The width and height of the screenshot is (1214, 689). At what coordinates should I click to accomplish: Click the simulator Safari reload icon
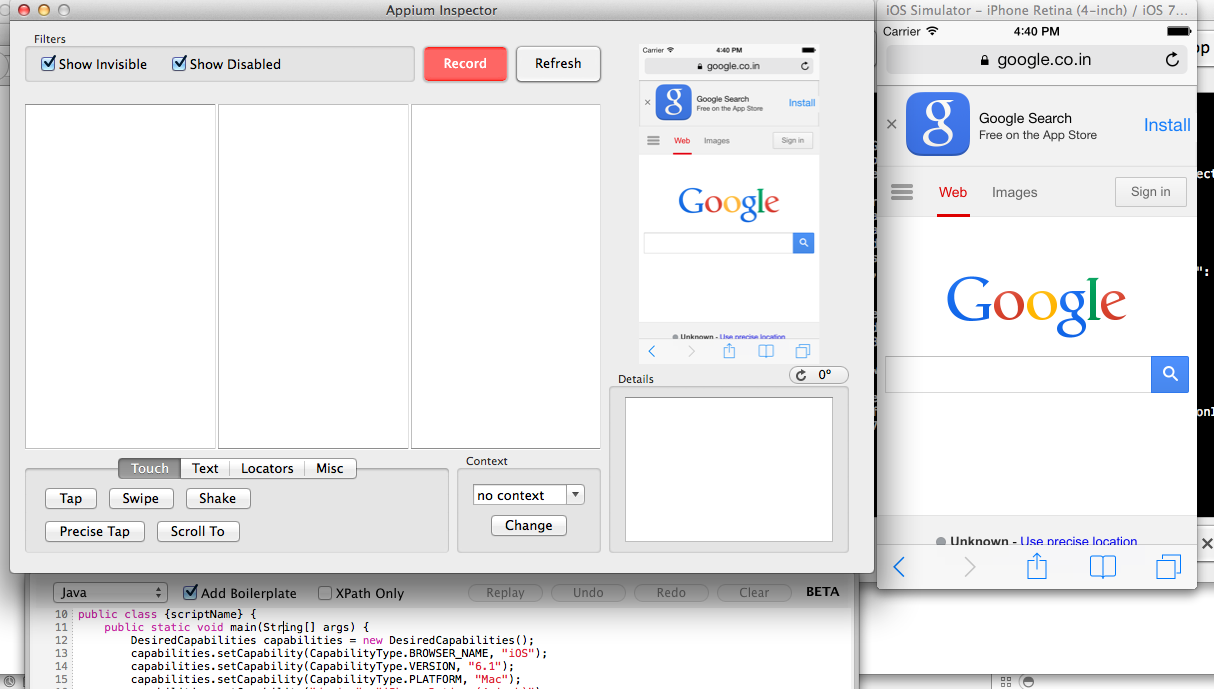coord(1172,60)
